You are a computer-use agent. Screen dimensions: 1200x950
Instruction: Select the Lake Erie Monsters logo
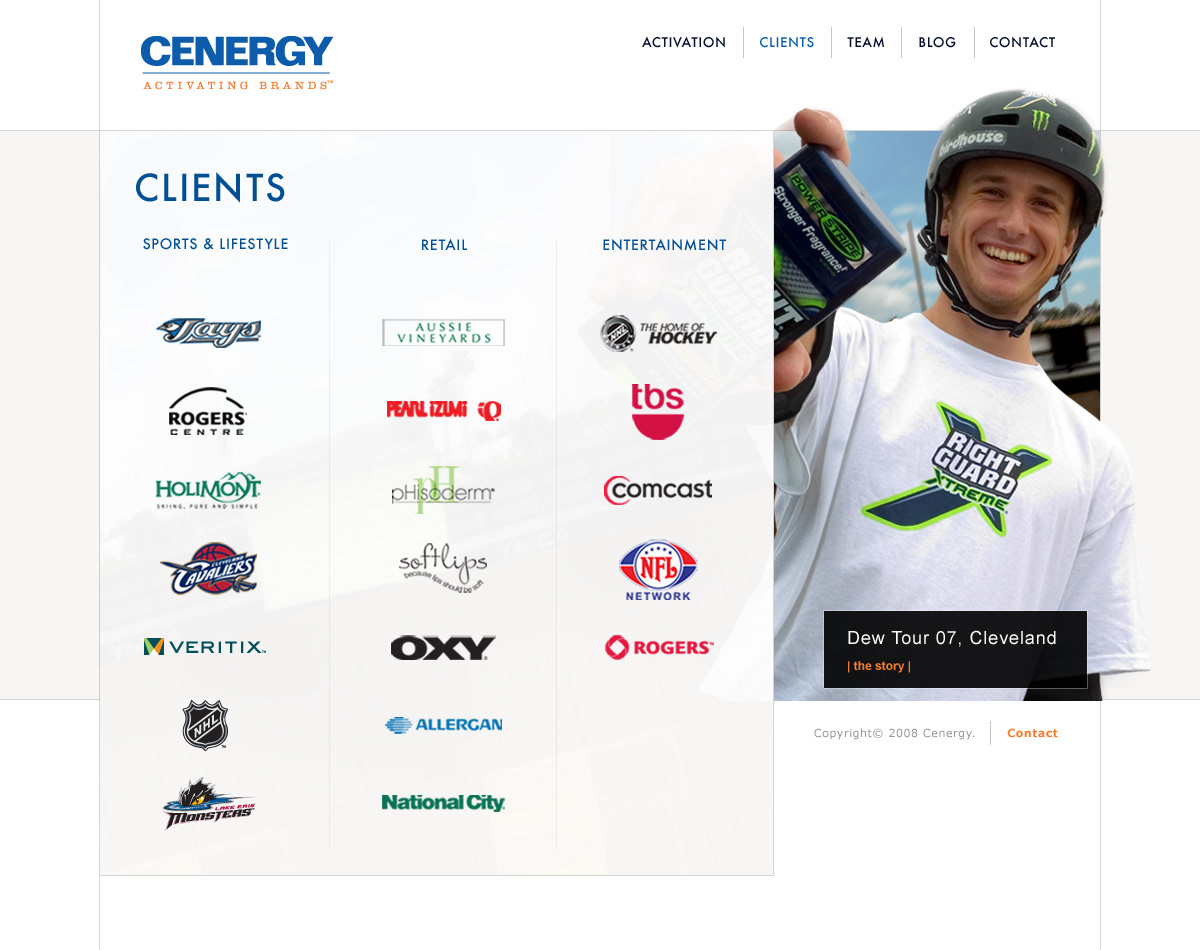tap(209, 803)
